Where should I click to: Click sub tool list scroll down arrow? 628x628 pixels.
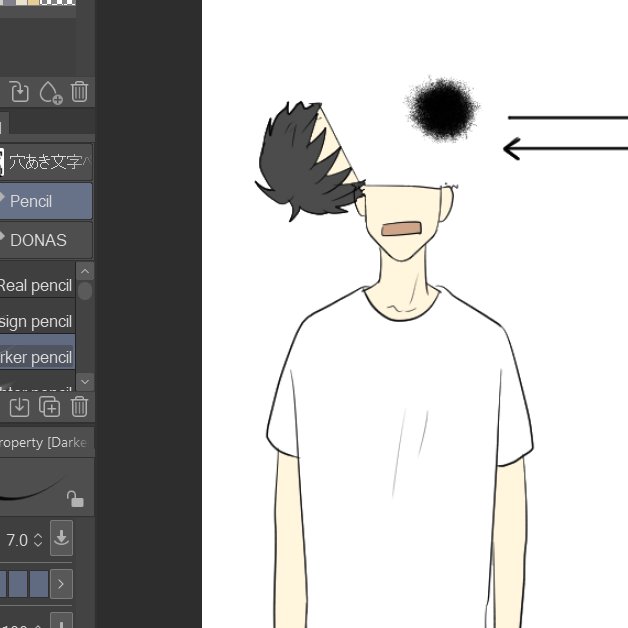[x=85, y=382]
